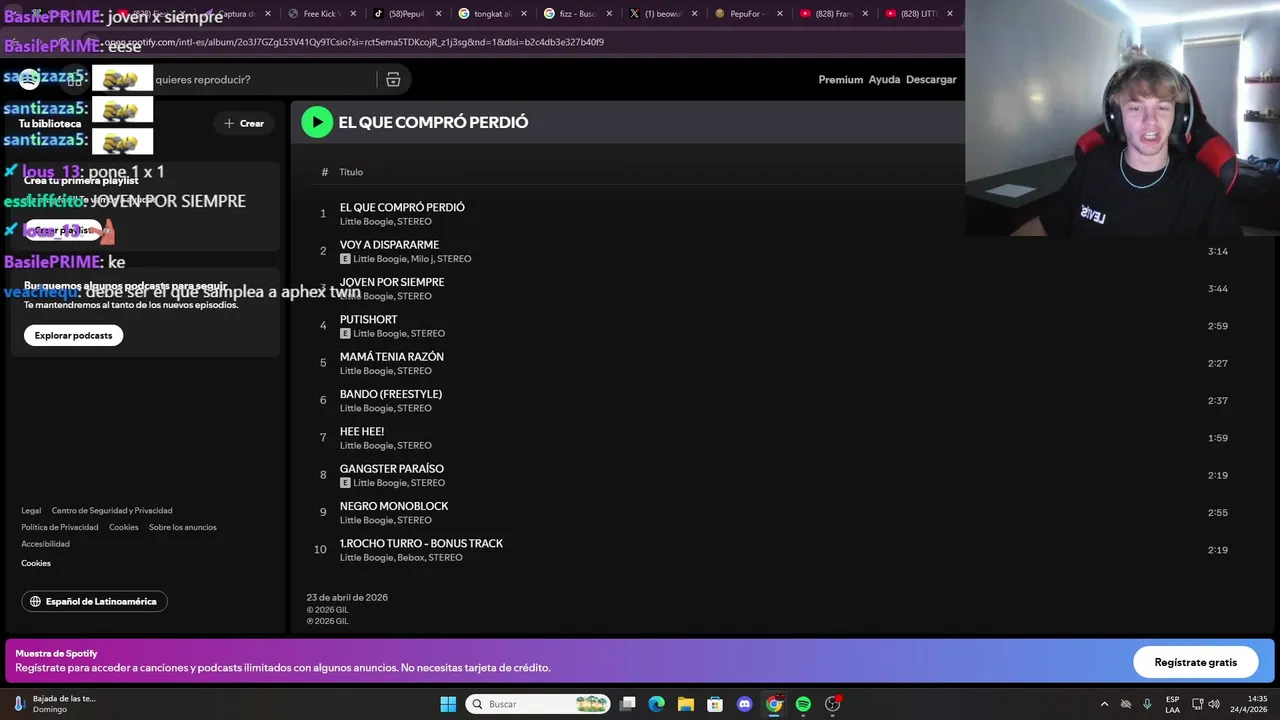This screenshot has width=1280, height=720.
Task: Open the ESP LAA language indicator
Action: (1172, 704)
